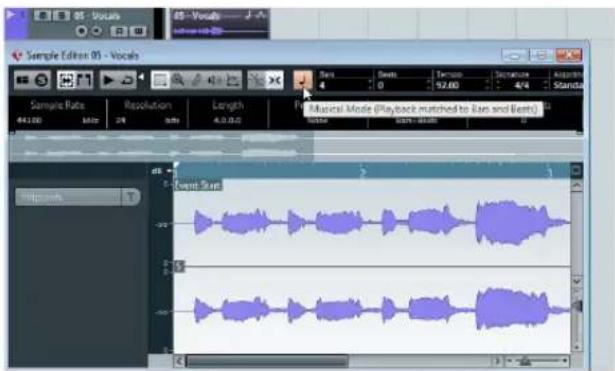Image resolution: width=615 pixels, height=371 pixels.
Task: Click the vertical scrollbar up arrow
Action: tap(576, 186)
